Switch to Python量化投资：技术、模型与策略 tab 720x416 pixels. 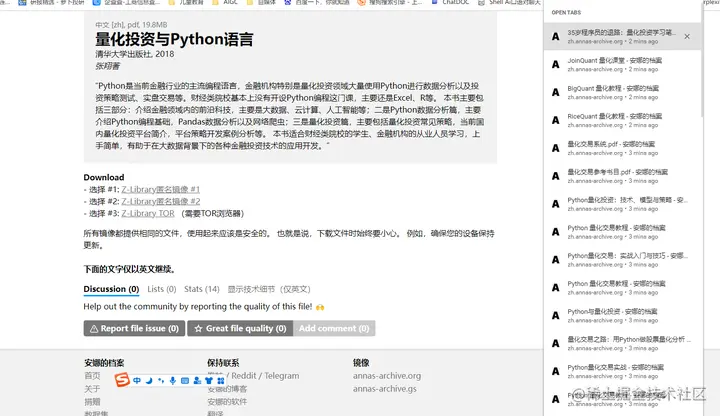tap(622, 204)
